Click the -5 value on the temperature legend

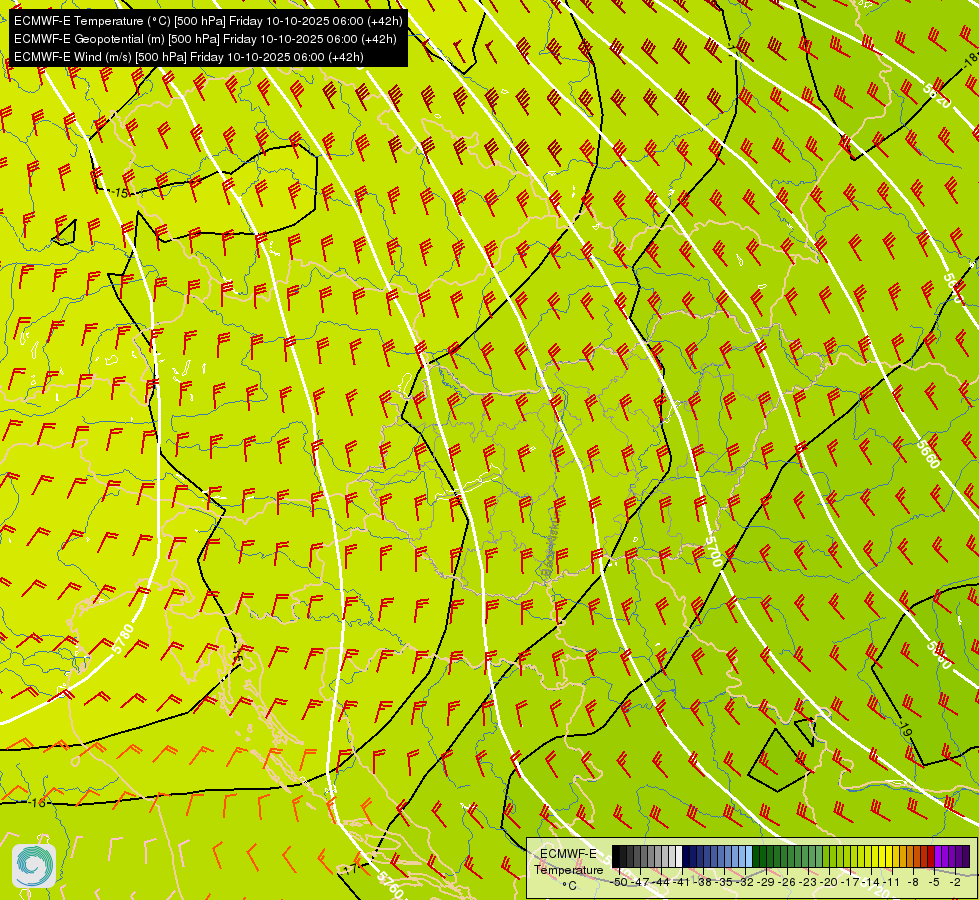934,882
